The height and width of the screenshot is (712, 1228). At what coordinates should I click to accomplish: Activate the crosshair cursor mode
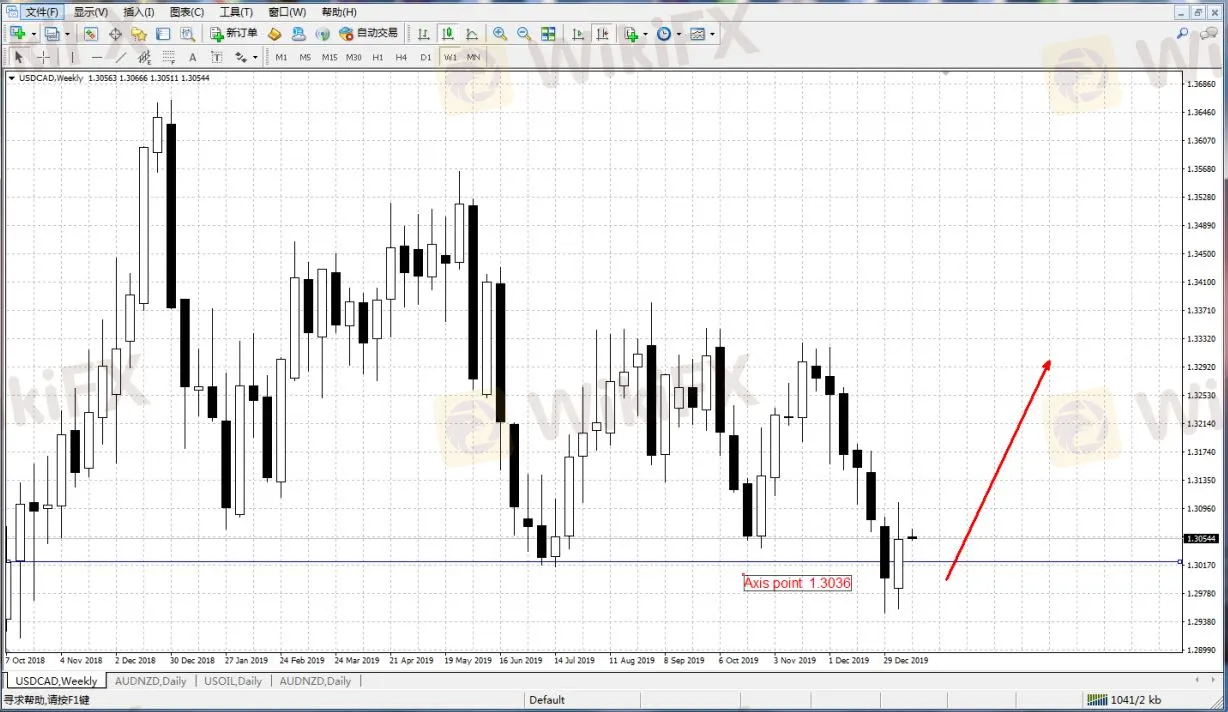coord(43,57)
